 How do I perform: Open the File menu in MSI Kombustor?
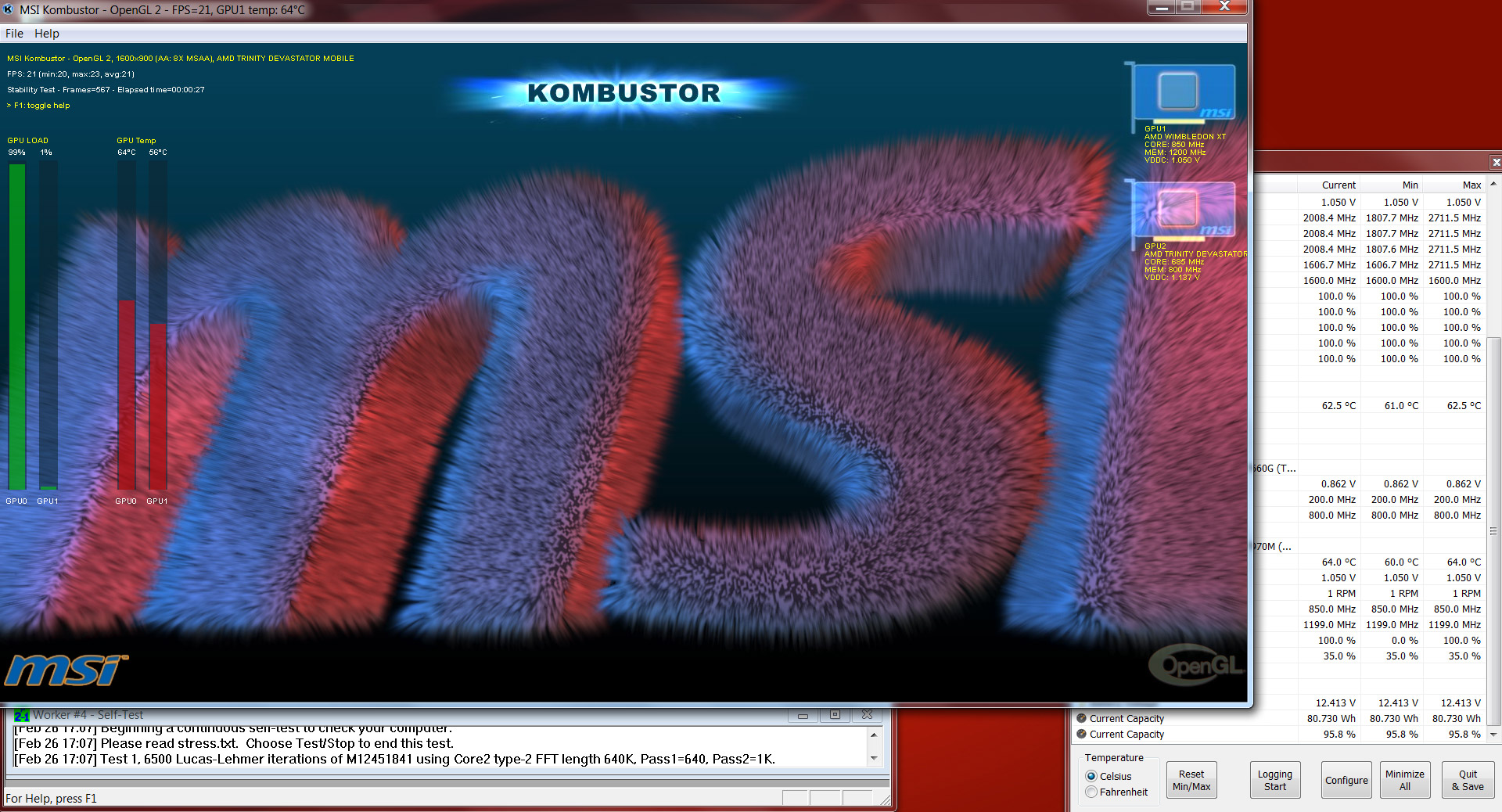(x=14, y=34)
